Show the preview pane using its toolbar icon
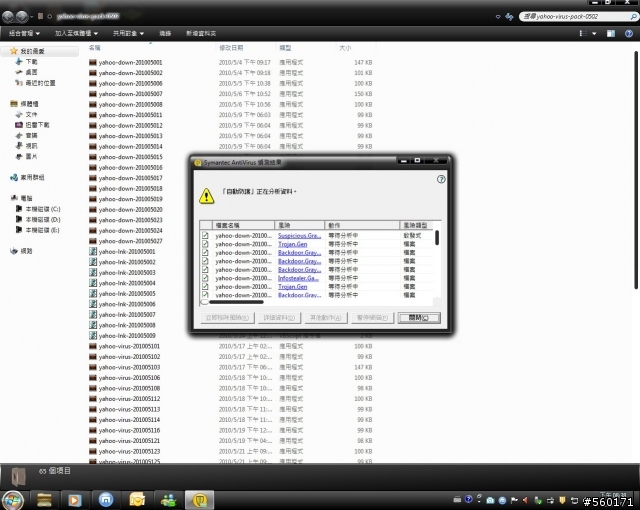The image size is (640, 510). click(611, 33)
